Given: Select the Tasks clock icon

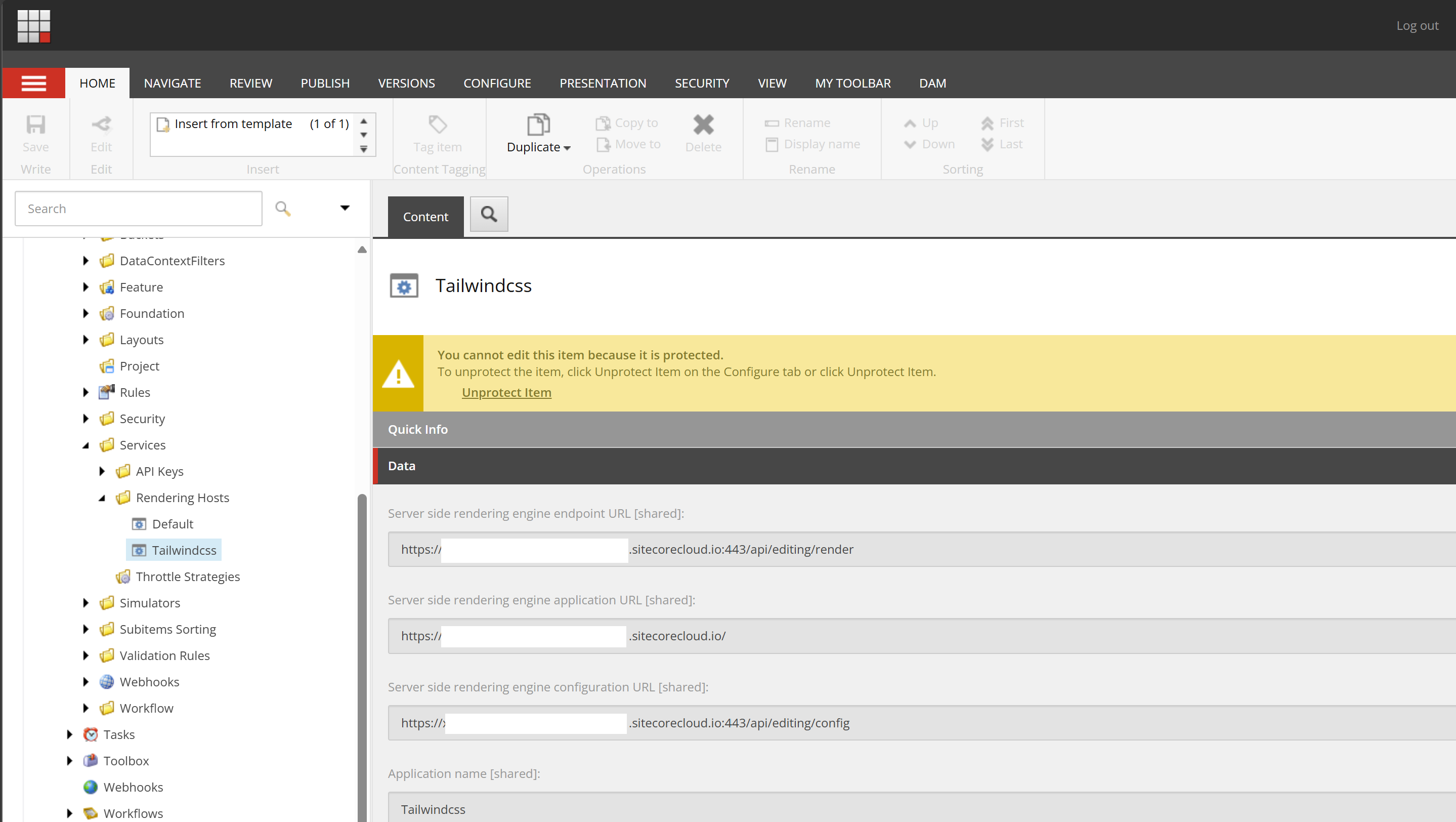Looking at the screenshot, I should pyautogui.click(x=91, y=734).
